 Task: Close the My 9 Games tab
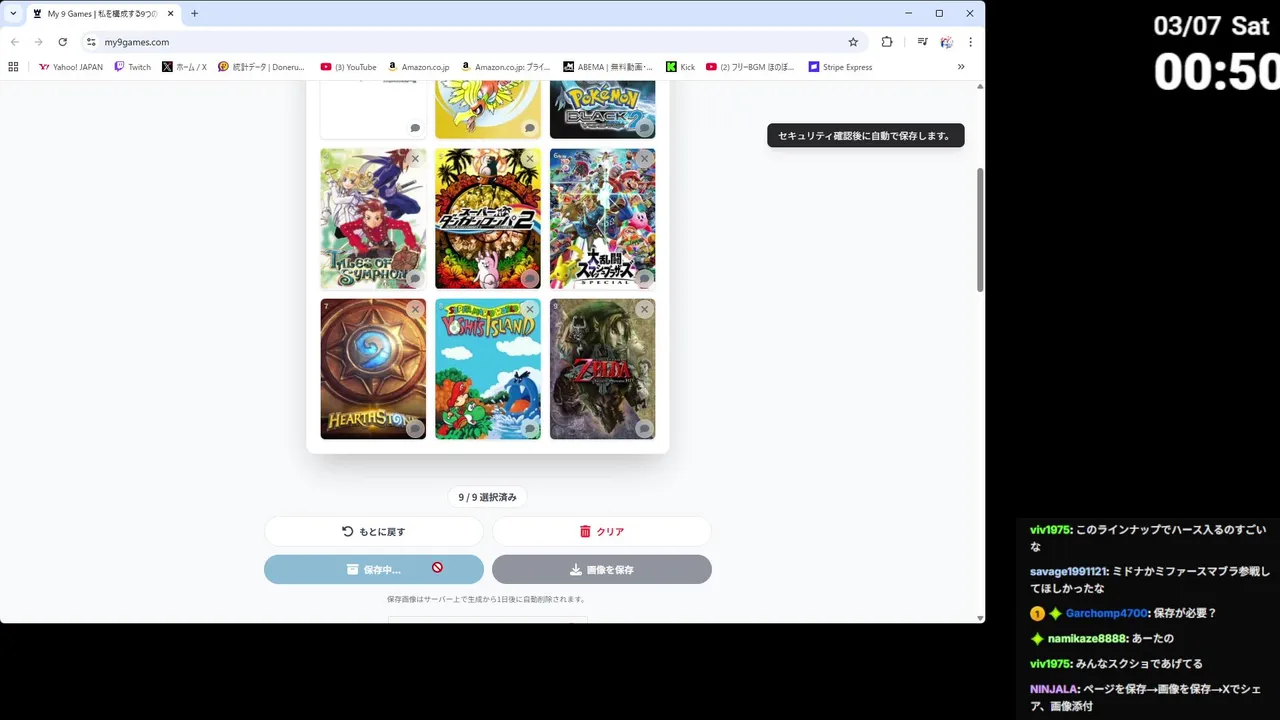coord(171,14)
